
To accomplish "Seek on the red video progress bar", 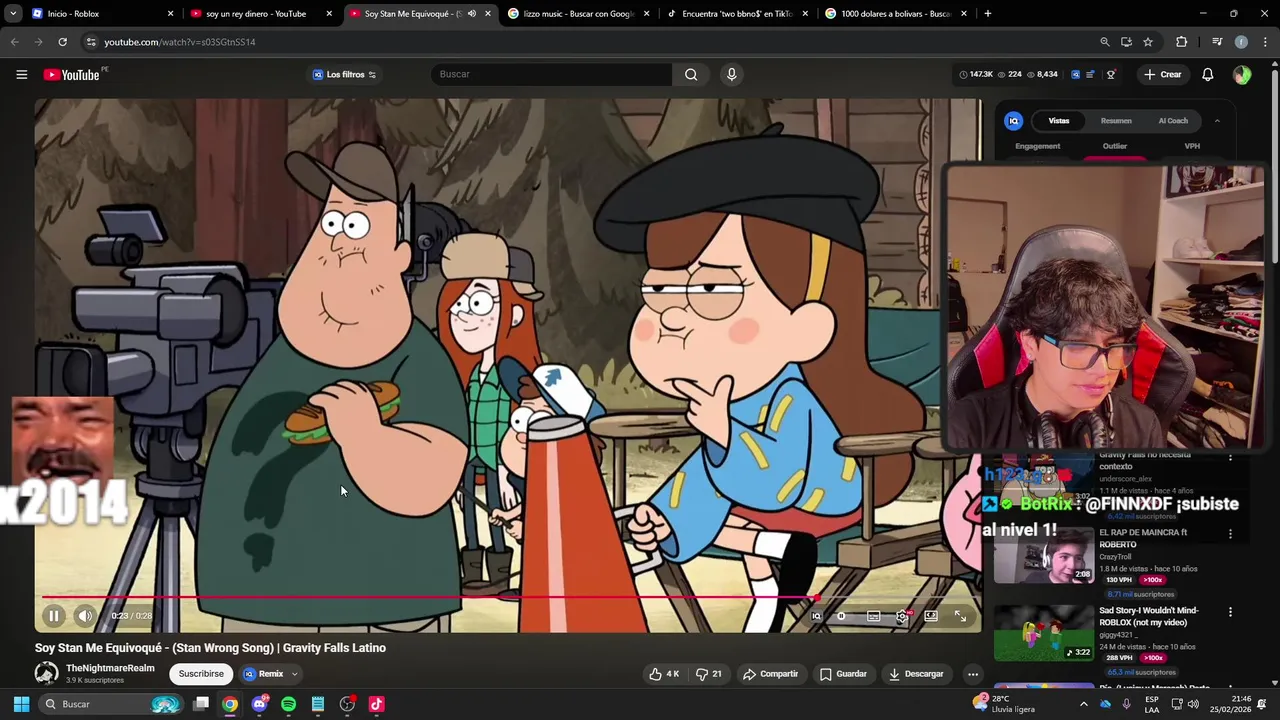I will [508, 598].
